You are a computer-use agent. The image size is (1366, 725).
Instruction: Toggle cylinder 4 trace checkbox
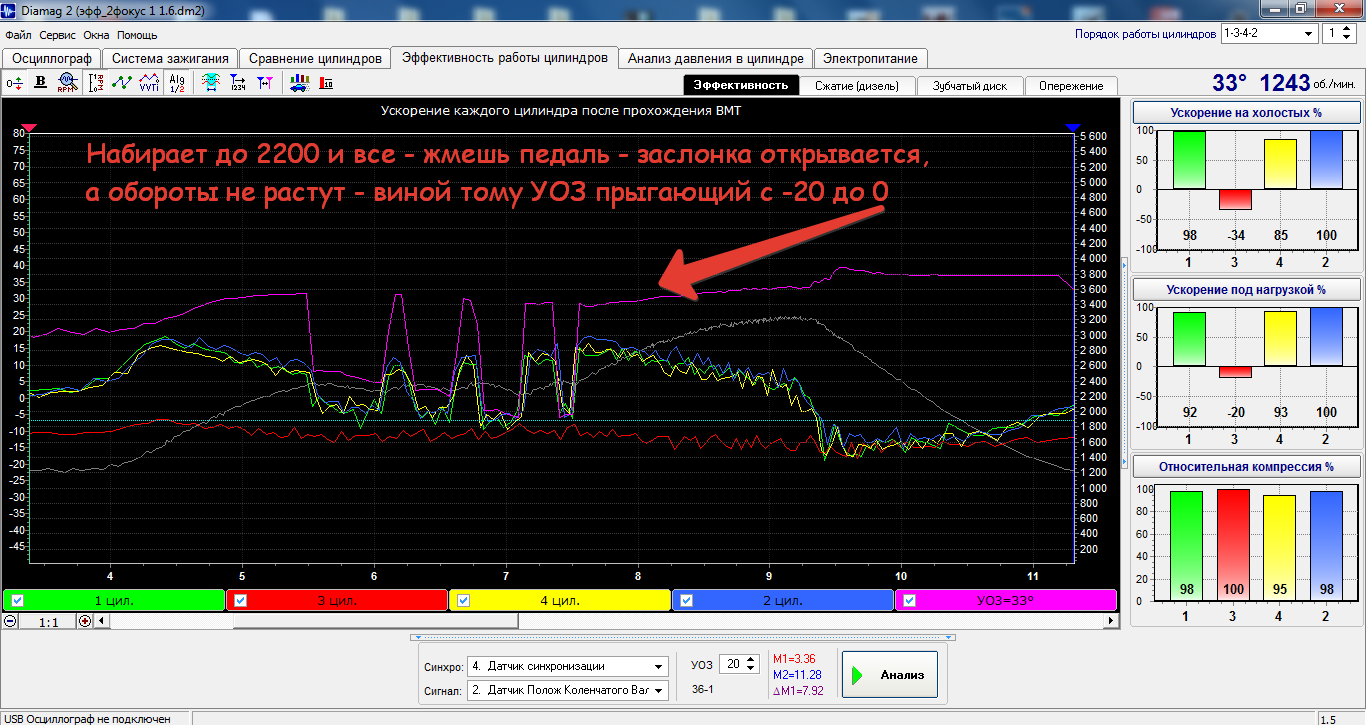point(463,601)
